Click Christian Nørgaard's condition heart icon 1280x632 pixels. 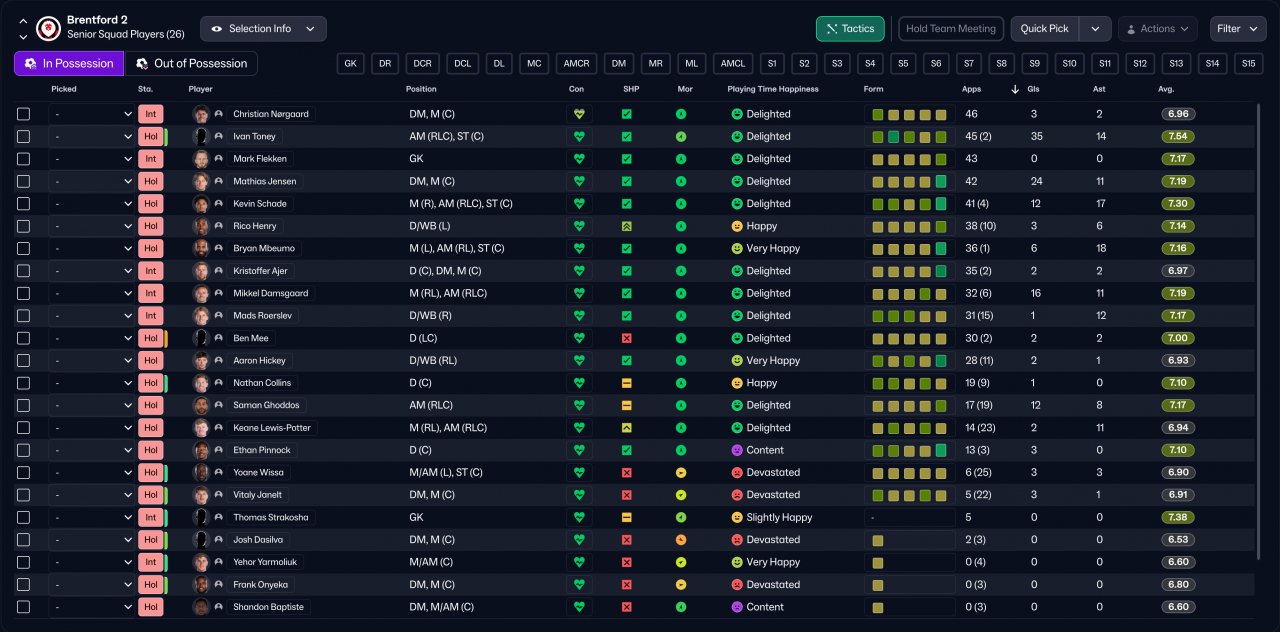578,114
